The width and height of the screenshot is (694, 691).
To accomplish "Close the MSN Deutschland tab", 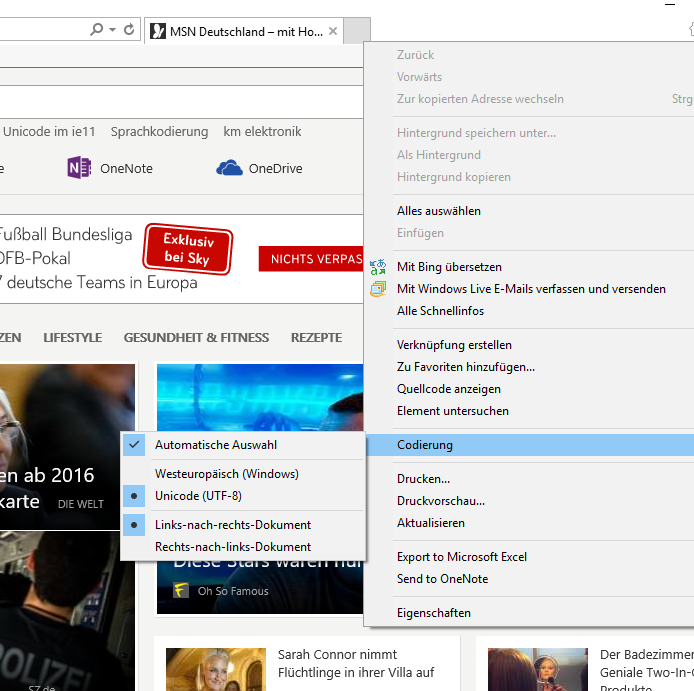I will pyautogui.click(x=333, y=31).
